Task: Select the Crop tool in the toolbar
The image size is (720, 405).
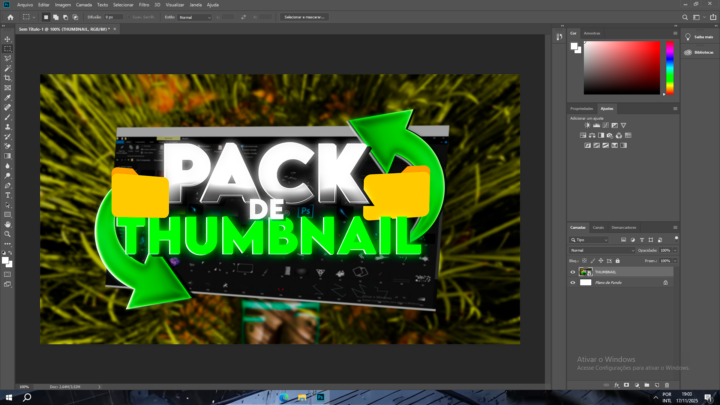Action: coord(8,78)
